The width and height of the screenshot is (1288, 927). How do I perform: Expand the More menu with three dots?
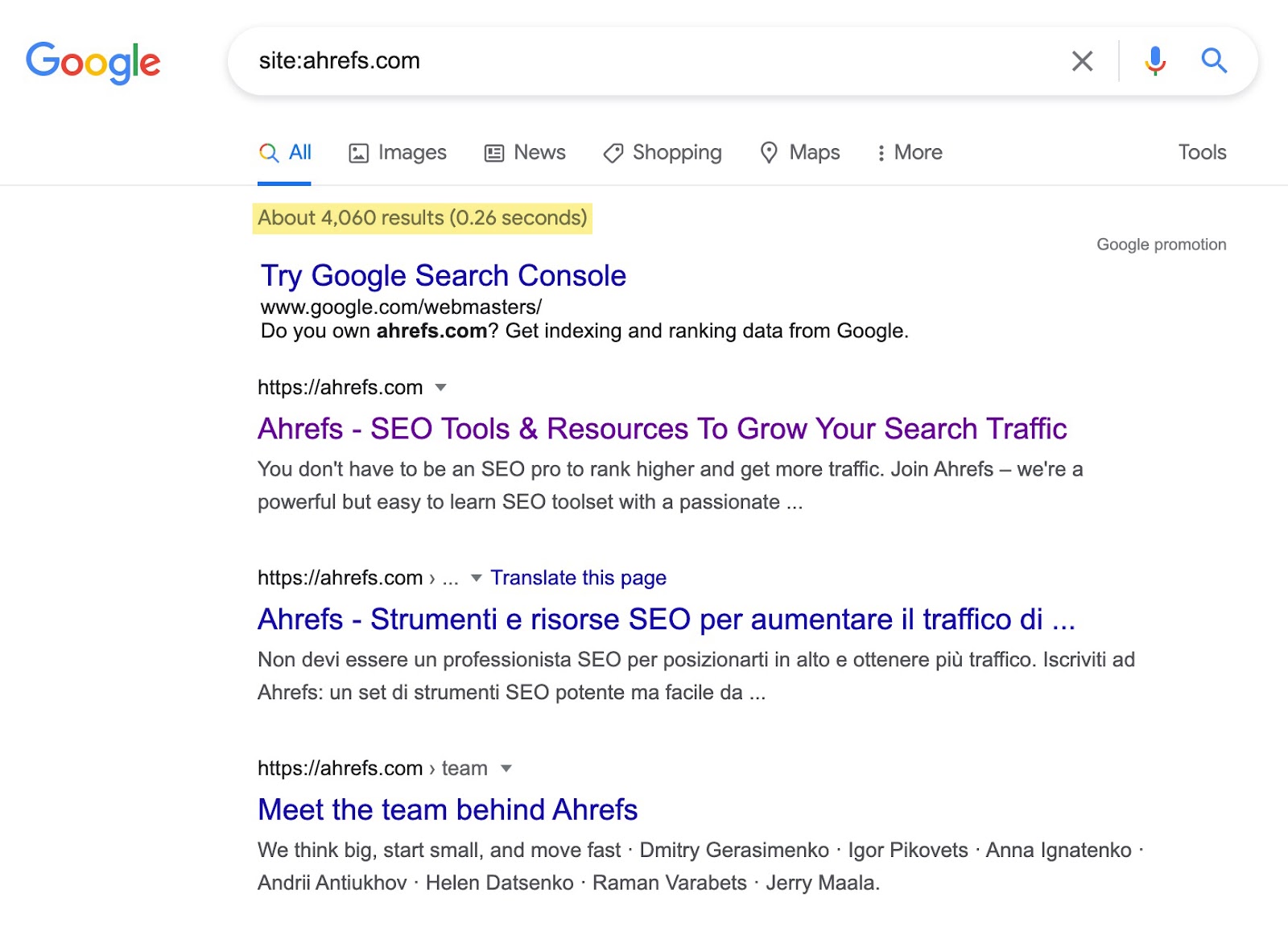click(x=910, y=153)
